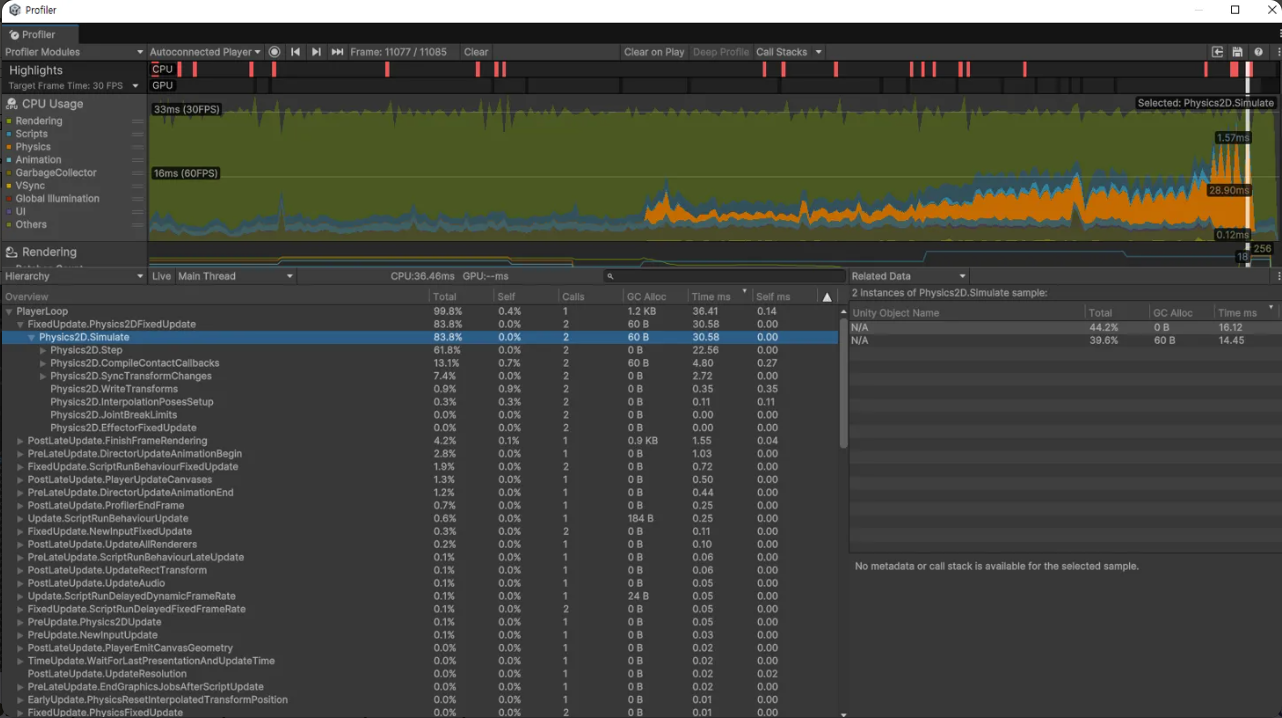Collapse FixedUpdate.Physics2DFixedUpdate node
The height and width of the screenshot is (718, 1282).
(20, 325)
